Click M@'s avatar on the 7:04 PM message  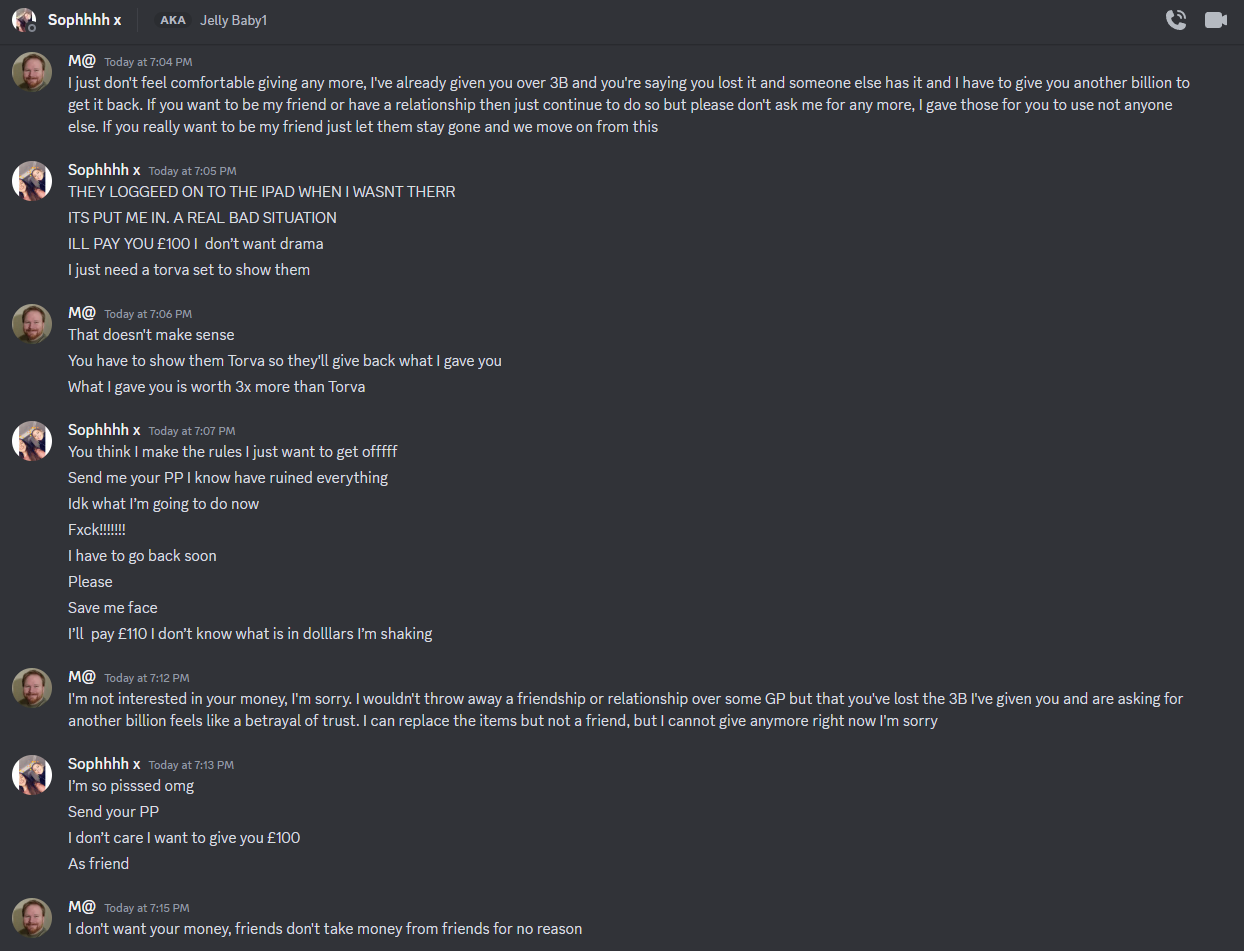coord(32,72)
